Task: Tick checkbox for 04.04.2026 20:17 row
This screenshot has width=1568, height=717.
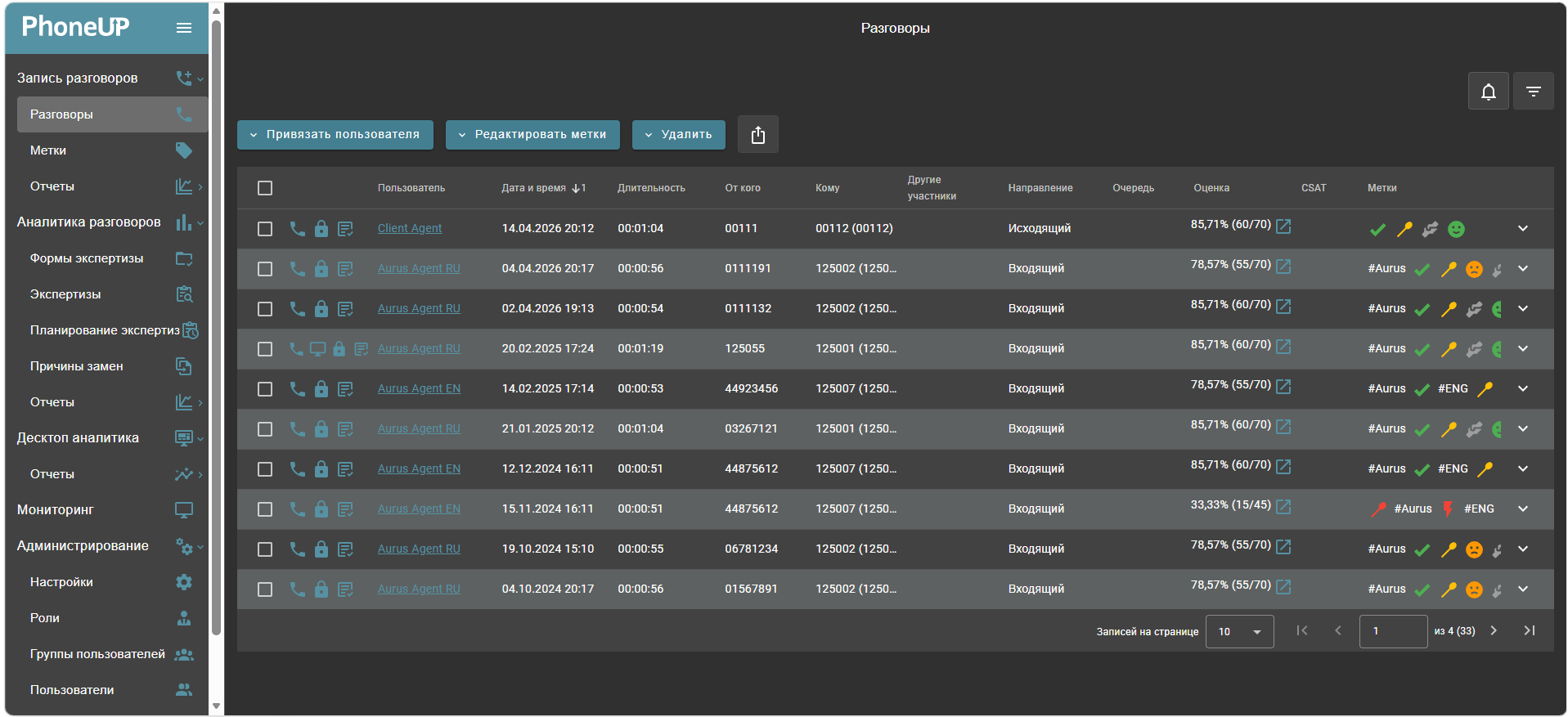Action: 265,269
